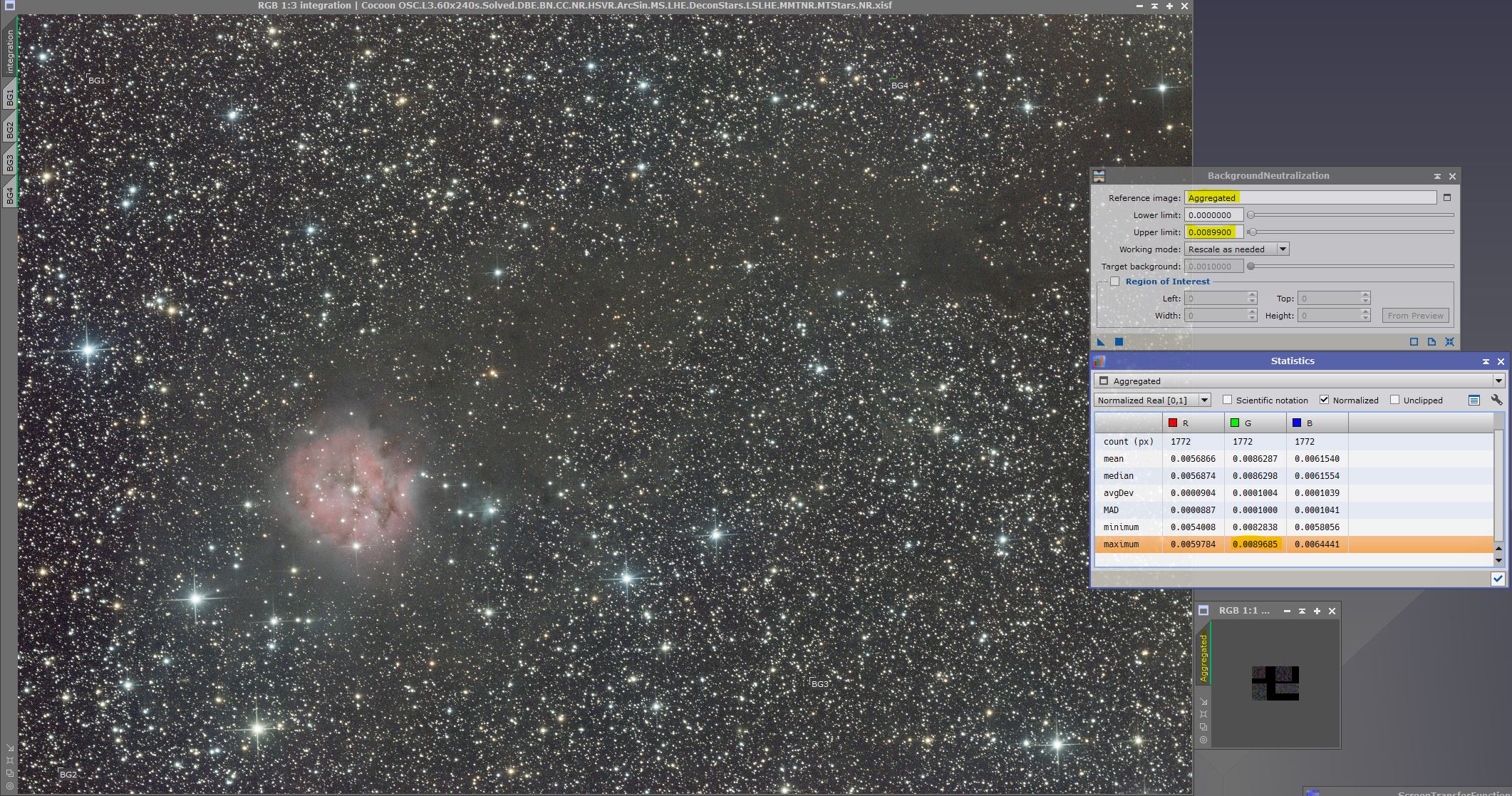Click the Statistics histogram icon in its title bar
This screenshot has height=796, width=1512.
1101,361
